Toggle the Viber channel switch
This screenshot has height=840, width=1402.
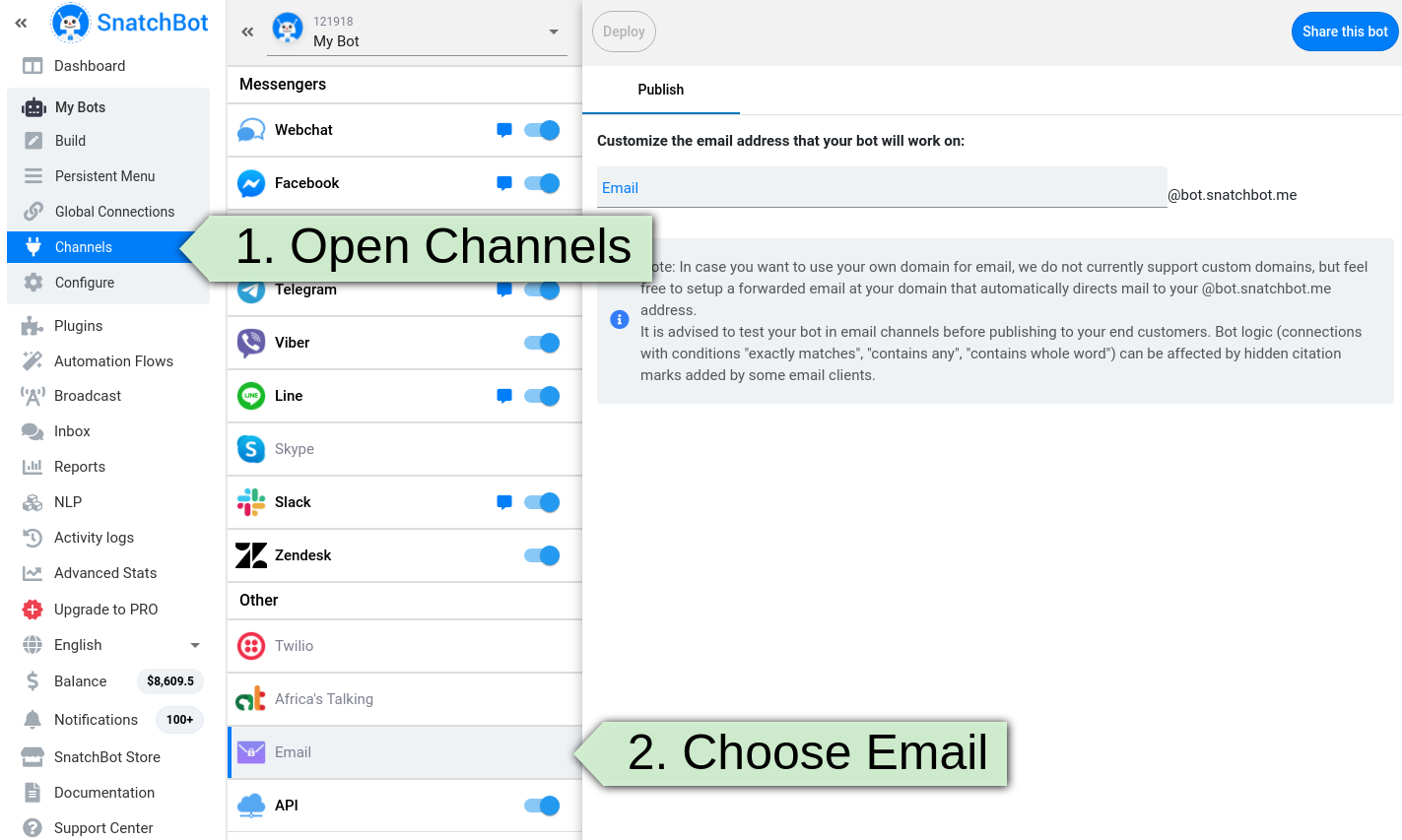coord(542,343)
